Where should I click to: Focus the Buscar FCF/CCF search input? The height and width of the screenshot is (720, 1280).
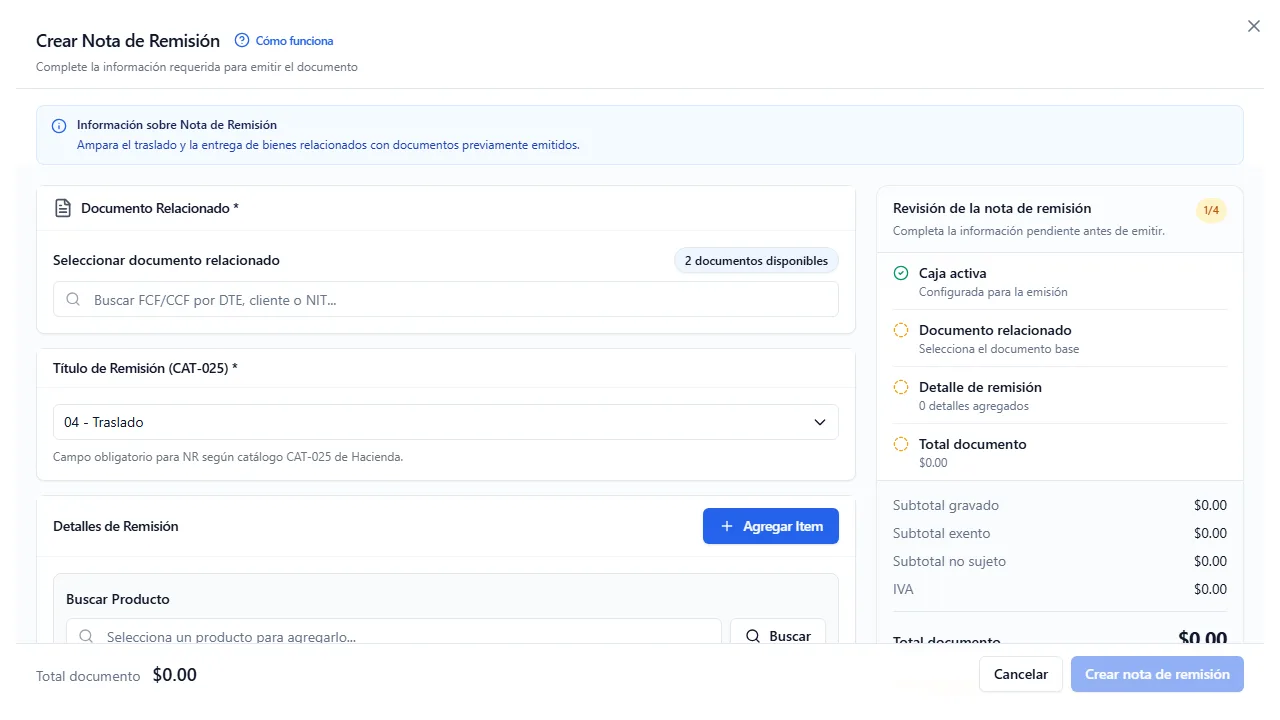446,299
